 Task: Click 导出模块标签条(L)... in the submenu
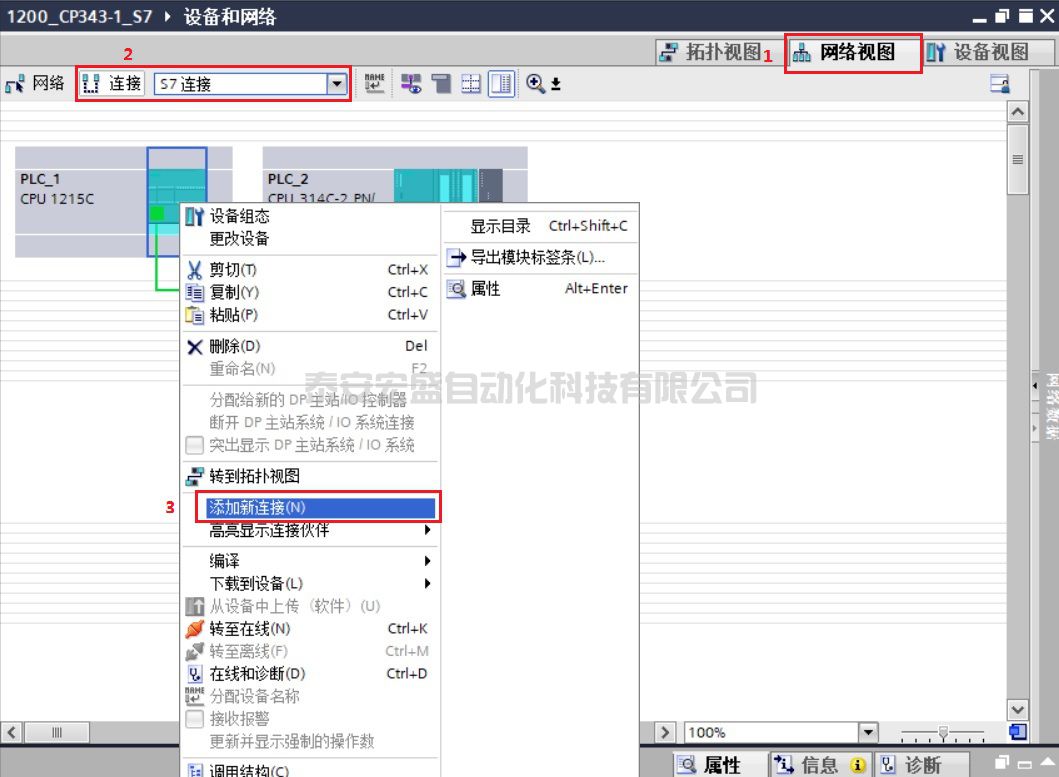pos(537,258)
